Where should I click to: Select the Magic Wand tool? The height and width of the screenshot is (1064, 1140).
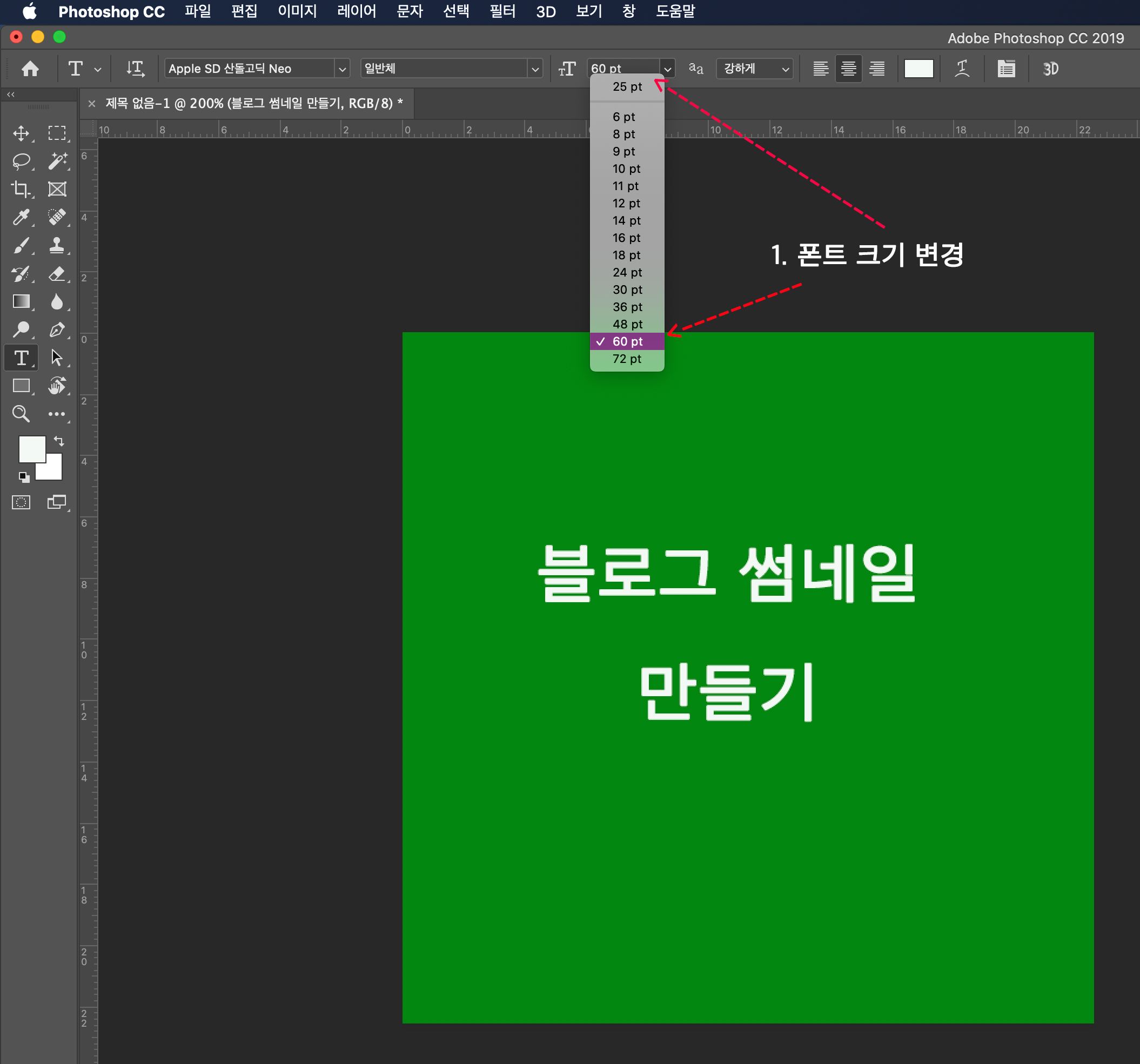click(57, 161)
